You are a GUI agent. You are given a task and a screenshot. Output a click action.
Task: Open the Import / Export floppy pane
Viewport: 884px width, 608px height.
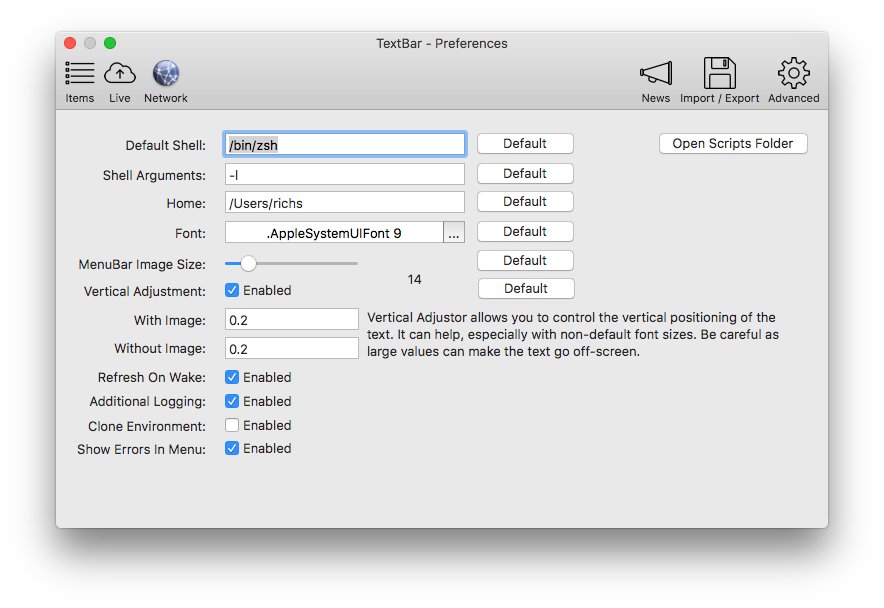coord(719,82)
